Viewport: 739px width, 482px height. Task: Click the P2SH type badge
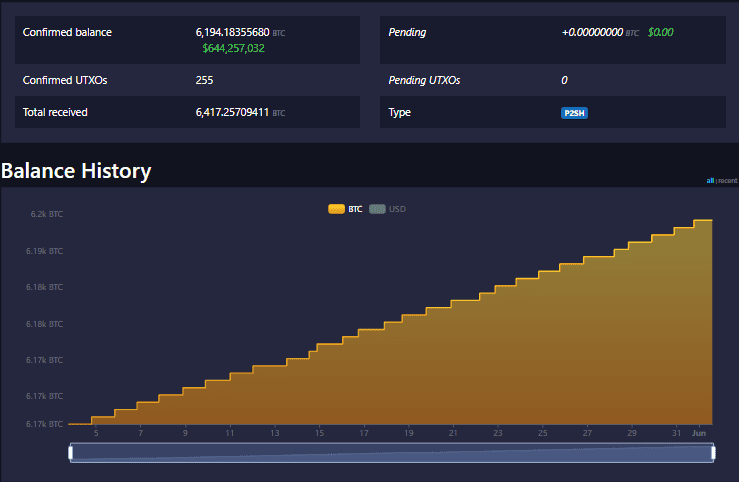pyautogui.click(x=574, y=113)
